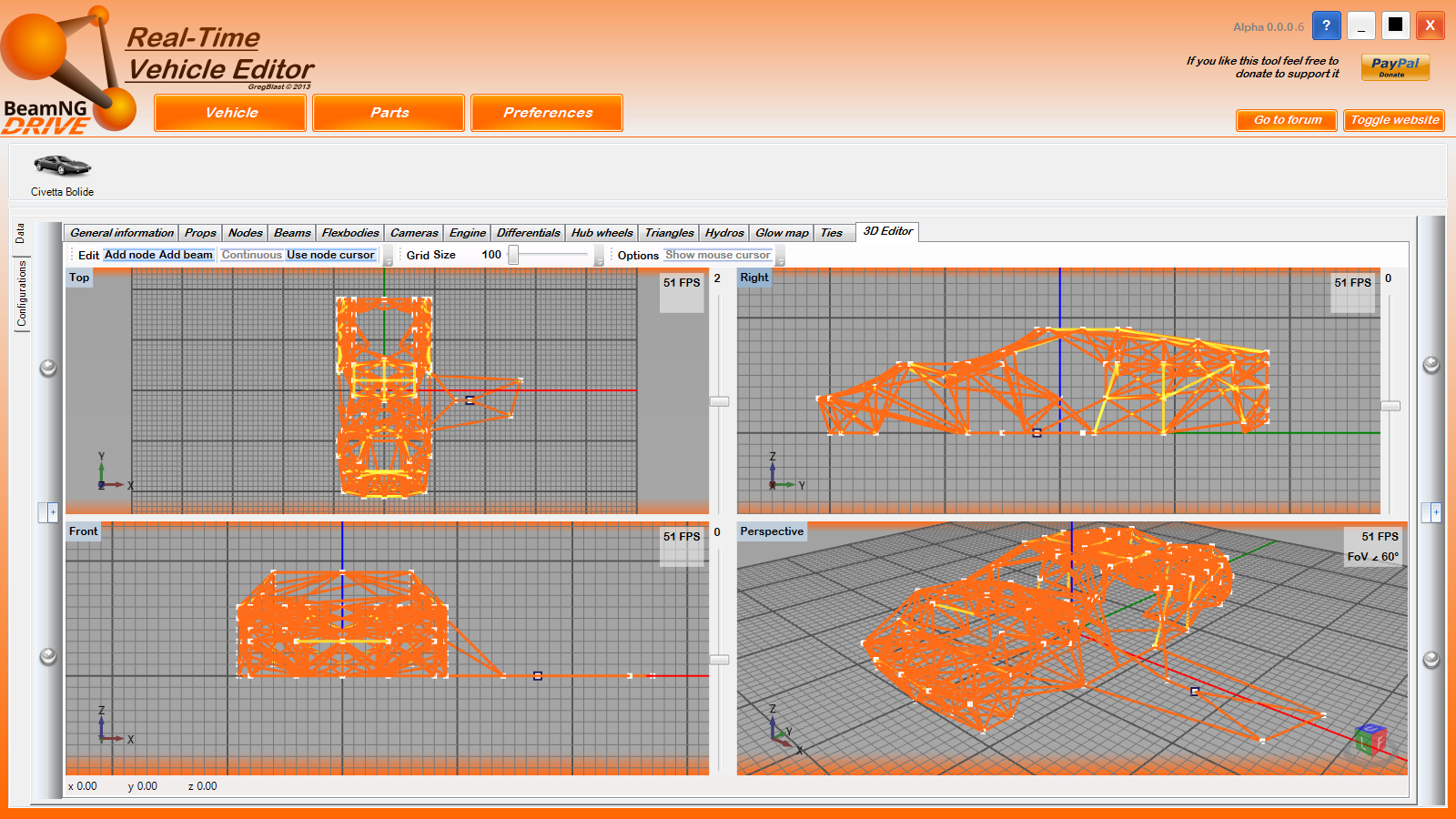
Task: Click the Top viewport label
Action: (x=79, y=278)
